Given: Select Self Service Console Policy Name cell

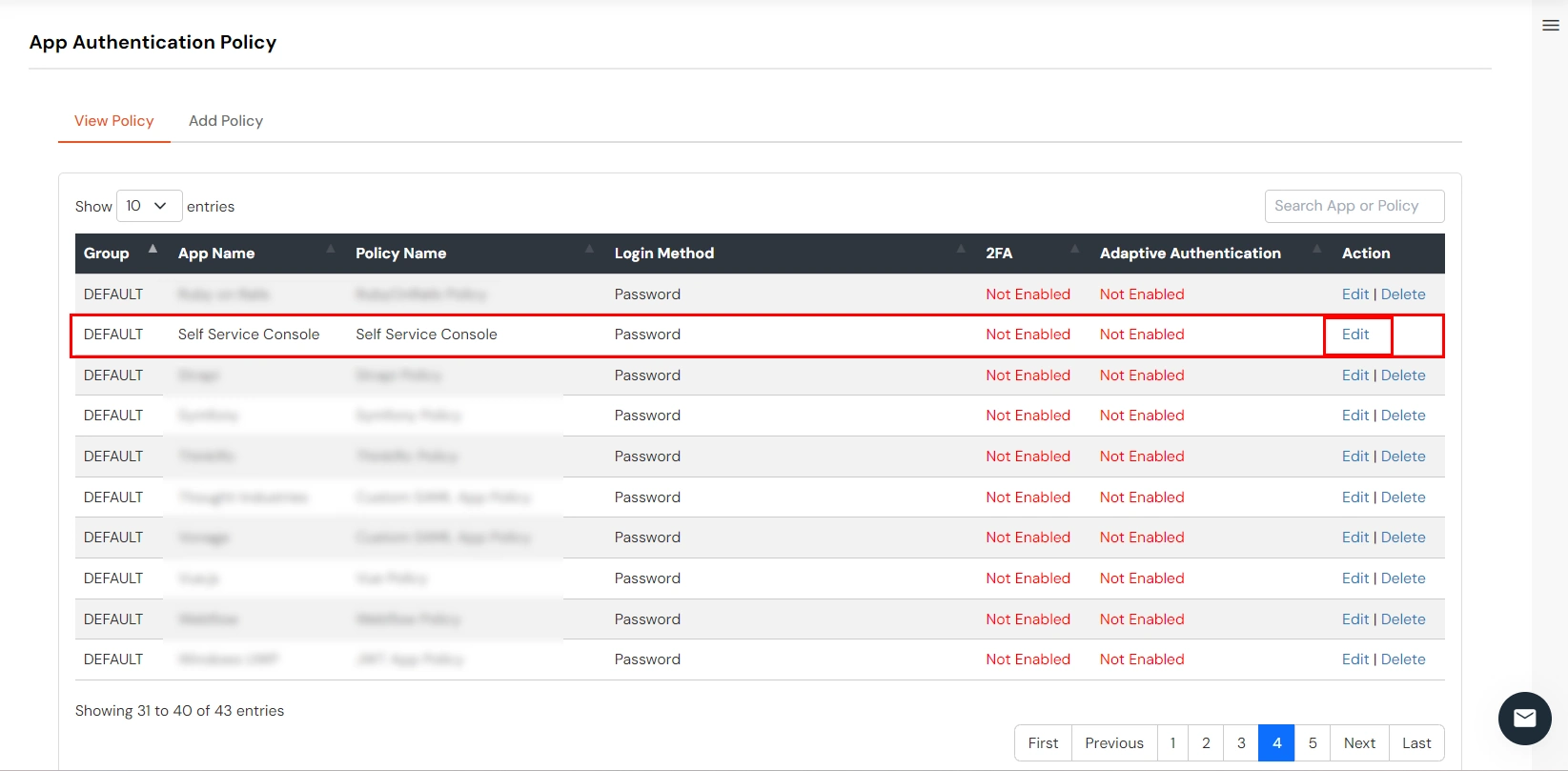Looking at the screenshot, I should 426,335.
